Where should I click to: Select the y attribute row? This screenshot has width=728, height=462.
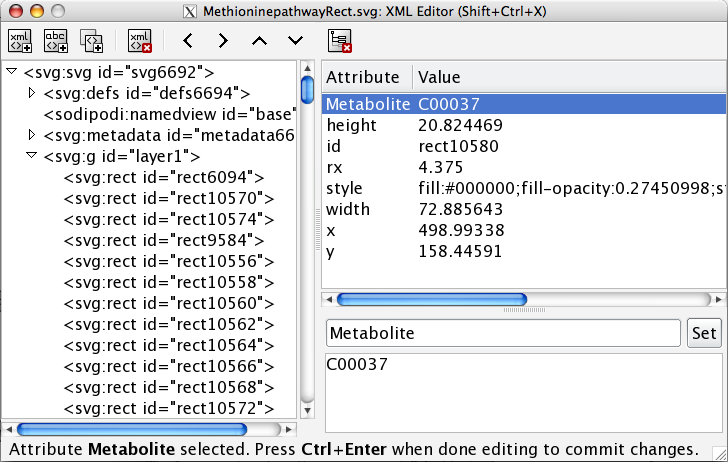pyautogui.click(x=524, y=251)
